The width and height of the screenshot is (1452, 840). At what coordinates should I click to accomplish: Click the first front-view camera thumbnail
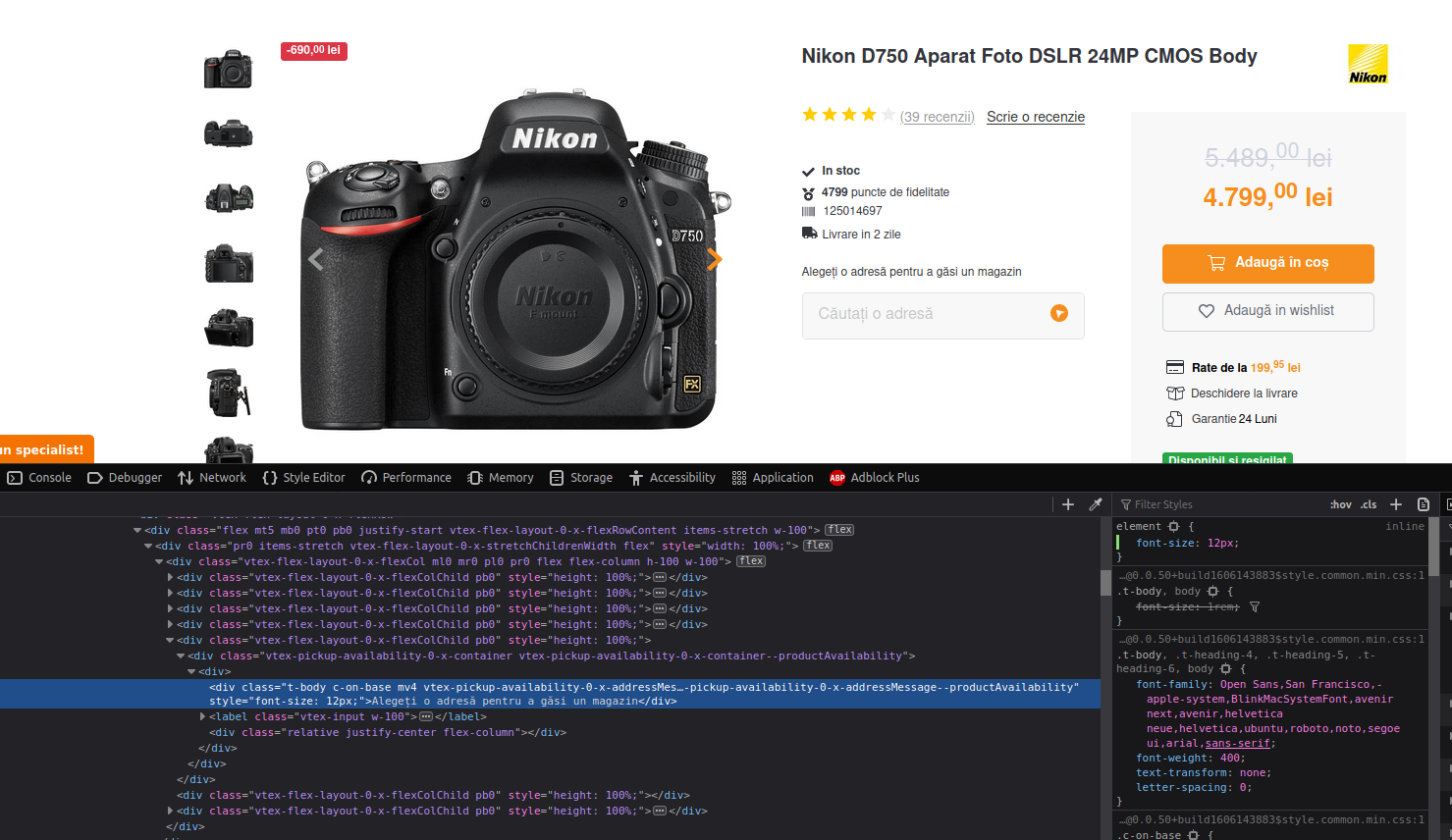point(228,70)
